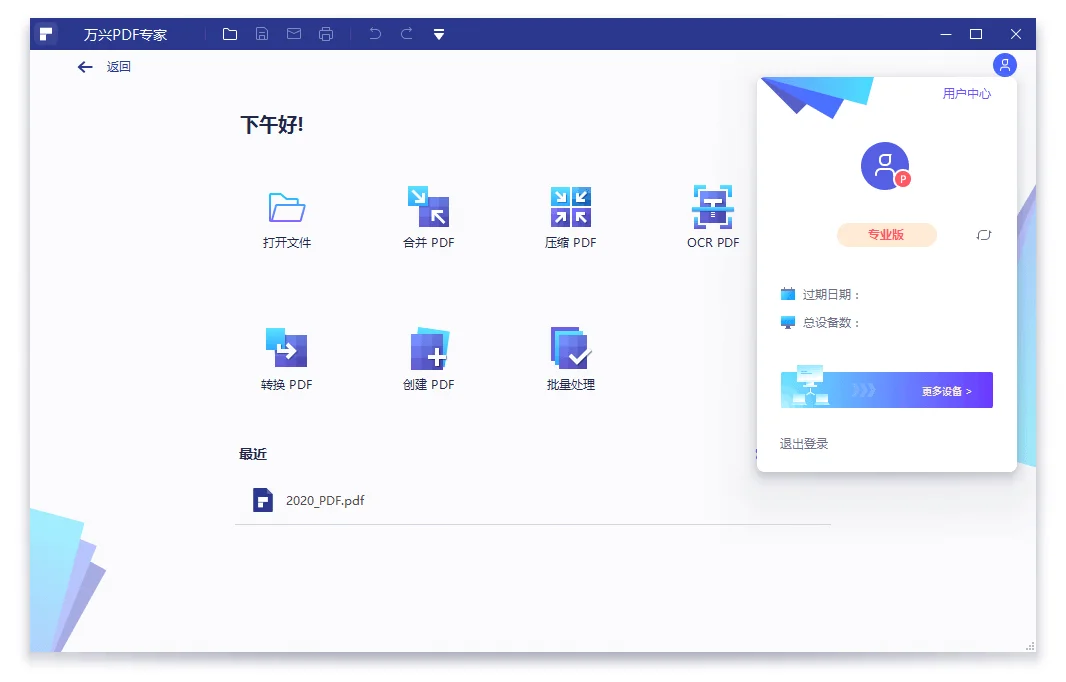This screenshot has width=1066, height=682.
Task: Click the refresh icon beside 专业版 badge
Action: tap(983, 234)
